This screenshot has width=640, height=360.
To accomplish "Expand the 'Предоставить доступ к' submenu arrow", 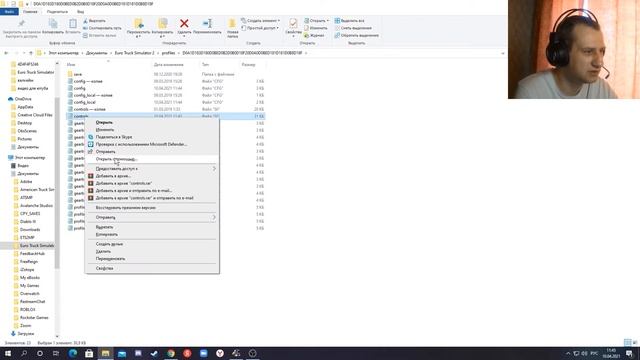I will click(x=214, y=169).
